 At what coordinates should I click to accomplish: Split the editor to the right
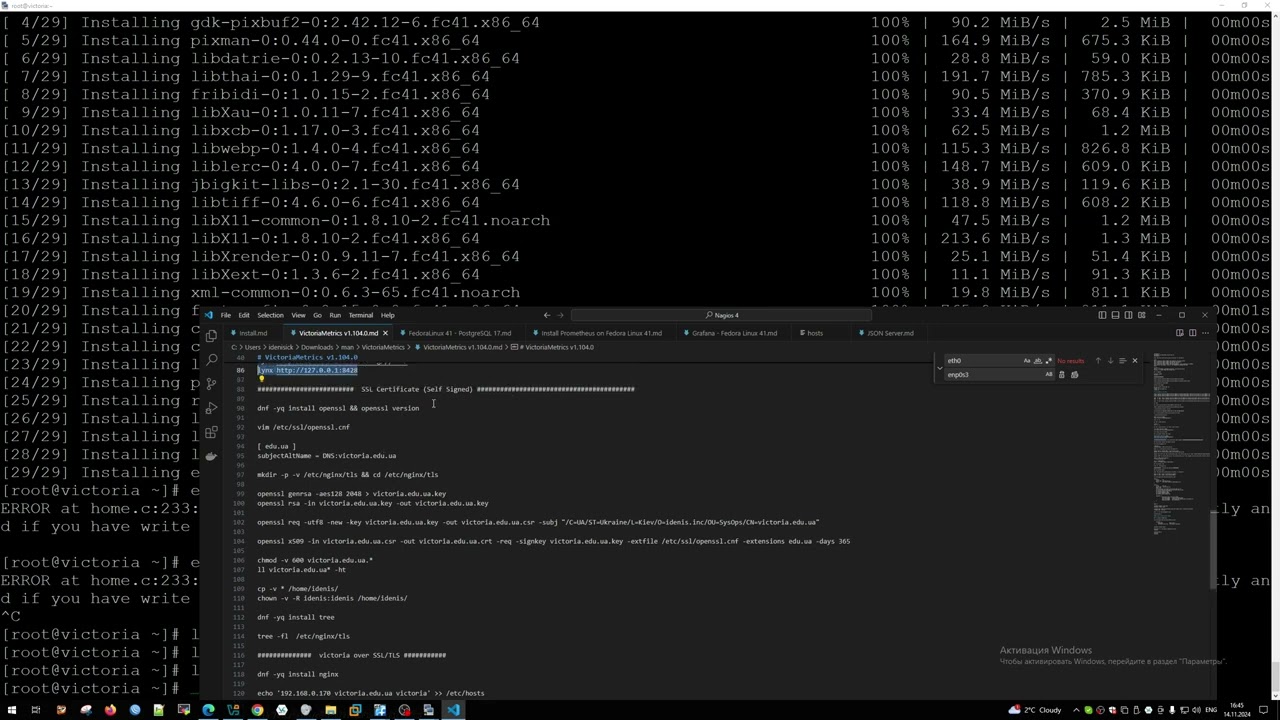(1193, 333)
